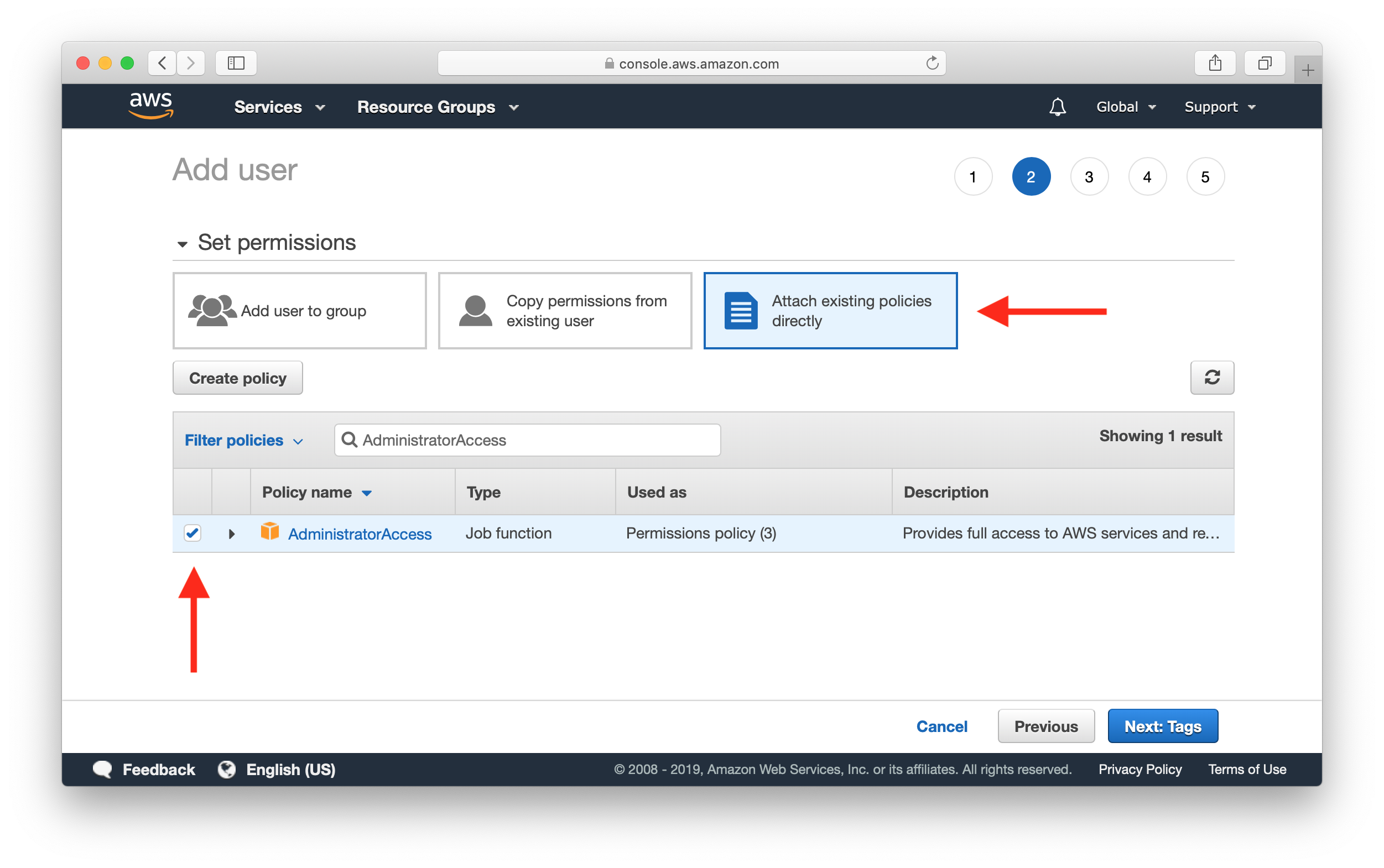Click the AdministratorAccess orange box icon

(x=269, y=532)
